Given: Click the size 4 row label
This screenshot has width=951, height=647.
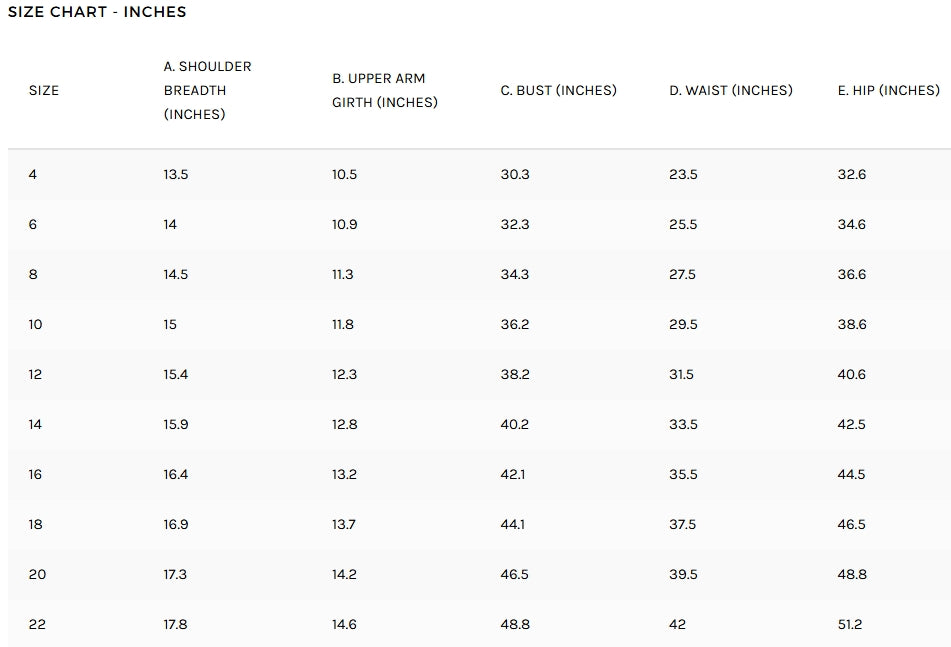Looking at the screenshot, I should tap(33, 174).
